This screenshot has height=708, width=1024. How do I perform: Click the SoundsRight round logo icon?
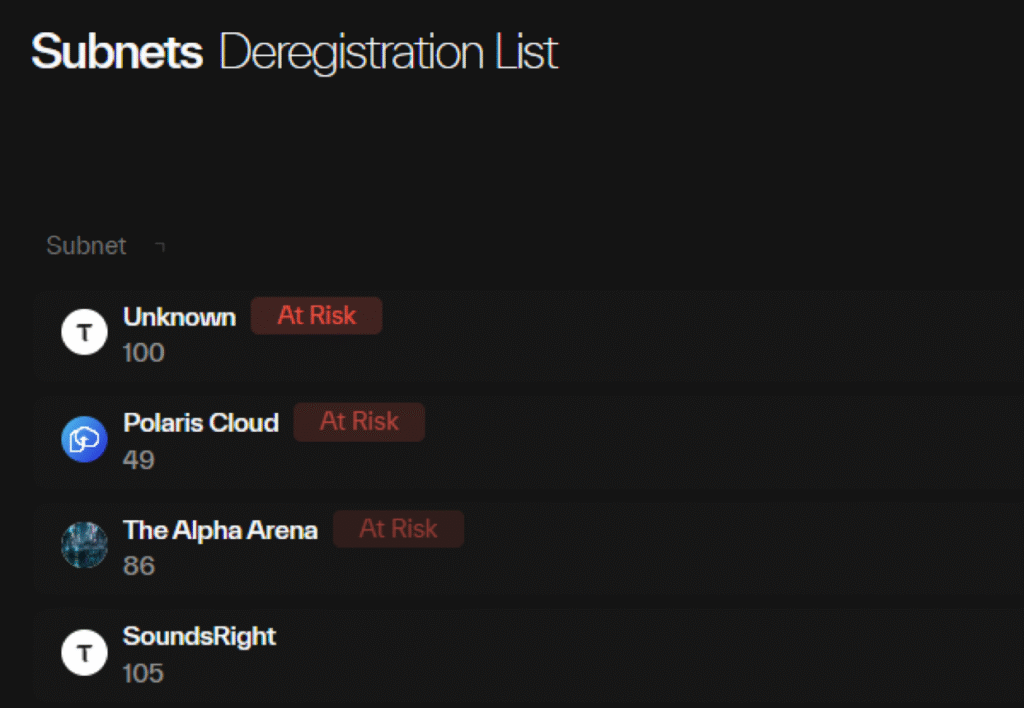(84, 653)
